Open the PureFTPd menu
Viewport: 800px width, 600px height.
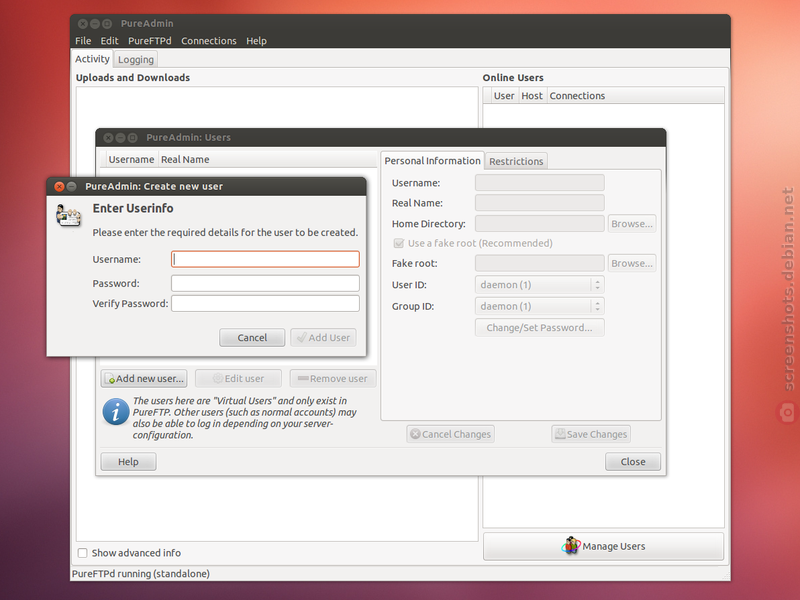pyautogui.click(x=149, y=41)
